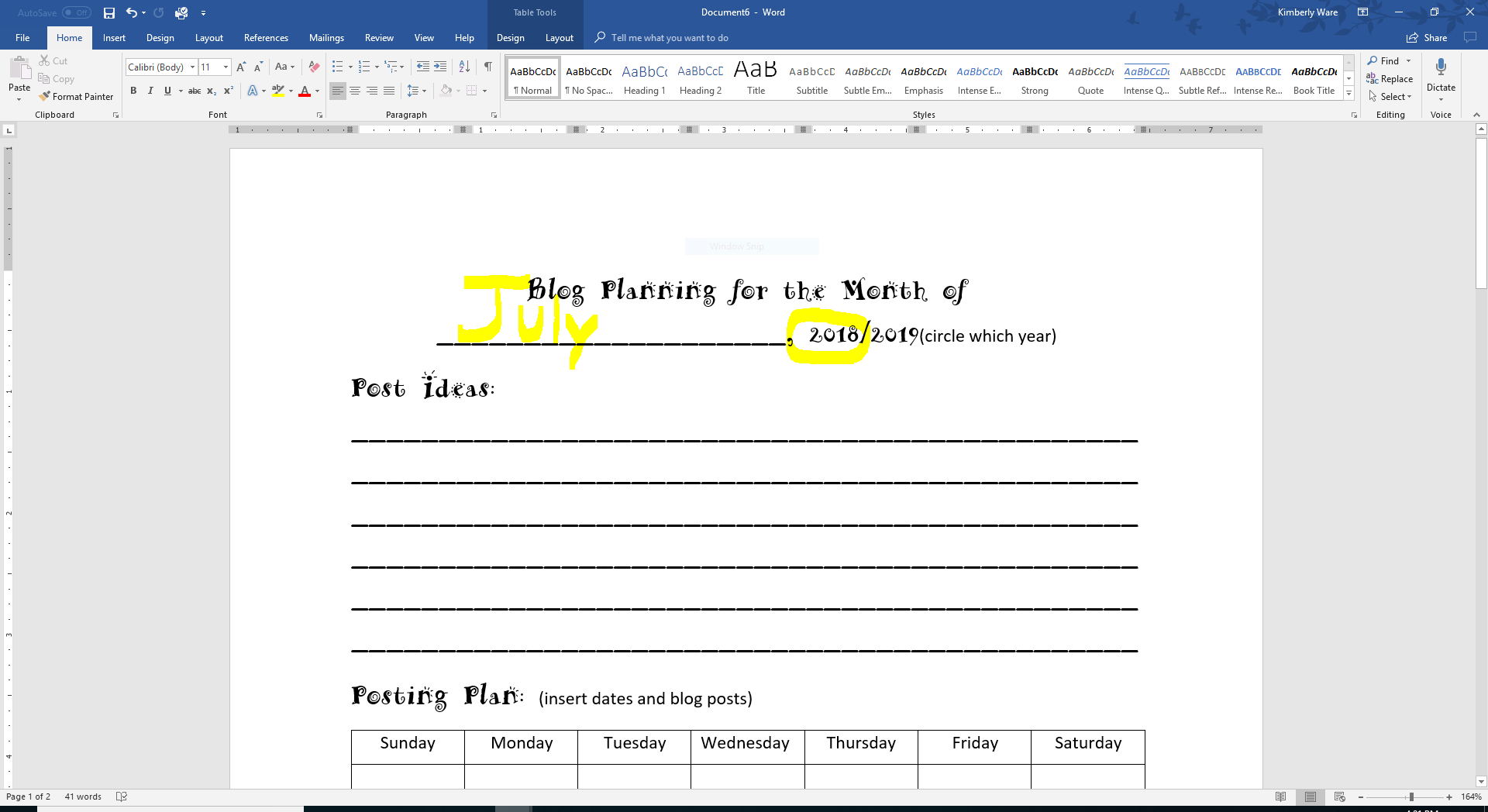Screen dimensions: 1488x812
Task: Increase font size with Grow Font
Action: click(241, 67)
